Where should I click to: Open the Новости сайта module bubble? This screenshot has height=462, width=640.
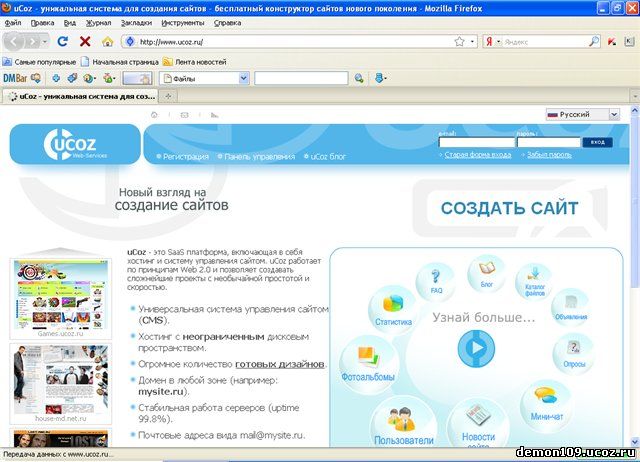point(478,424)
